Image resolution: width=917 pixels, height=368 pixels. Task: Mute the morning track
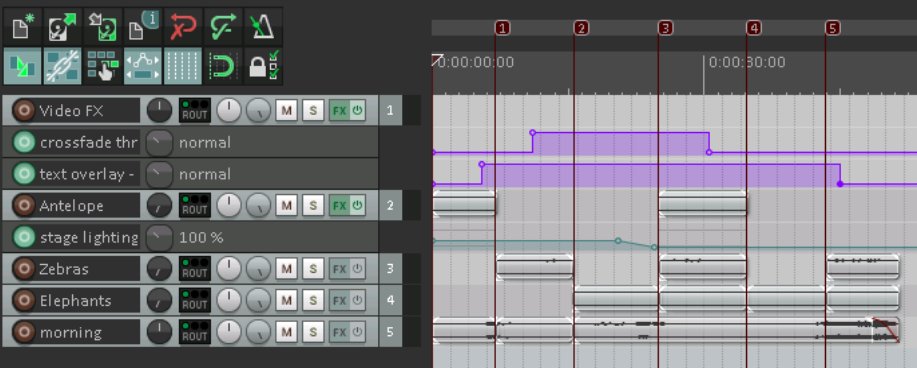click(x=286, y=332)
